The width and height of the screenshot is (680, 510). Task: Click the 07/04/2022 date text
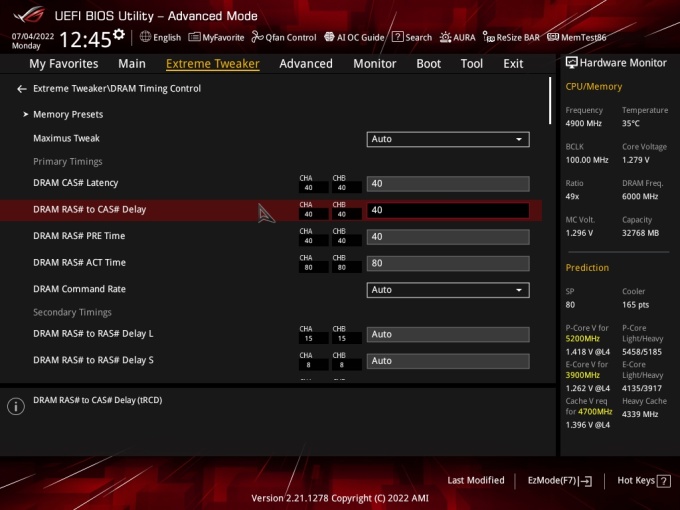(33, 36)
